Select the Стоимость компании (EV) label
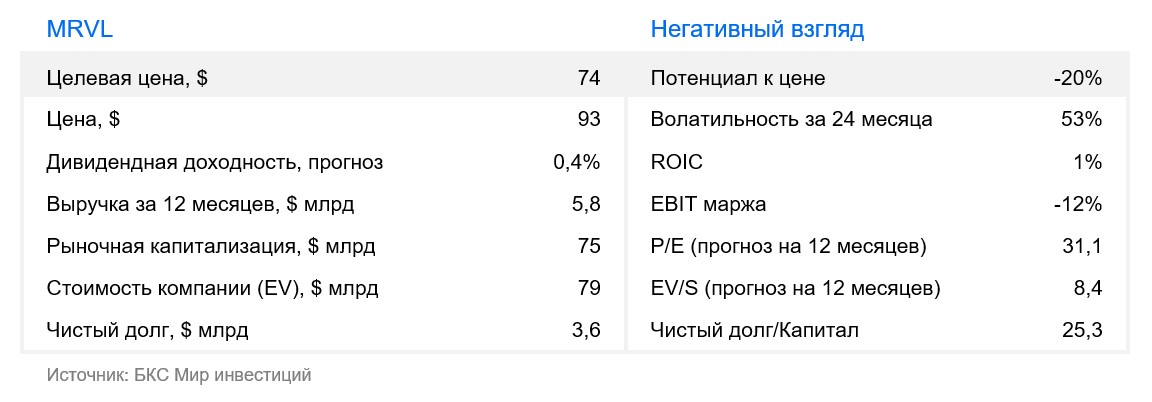The image size is (1152, 402). pyautogui.click(x=213, y=289)
